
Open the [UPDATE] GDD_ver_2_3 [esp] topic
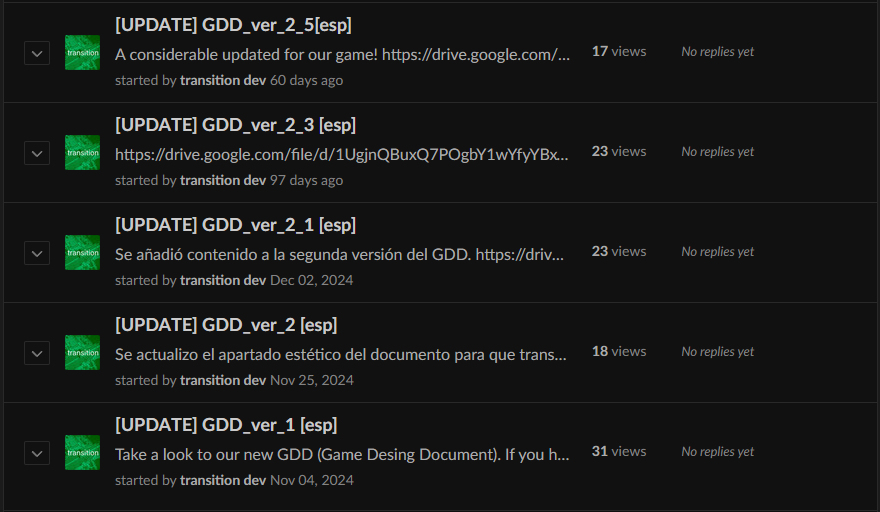[236, 125]
